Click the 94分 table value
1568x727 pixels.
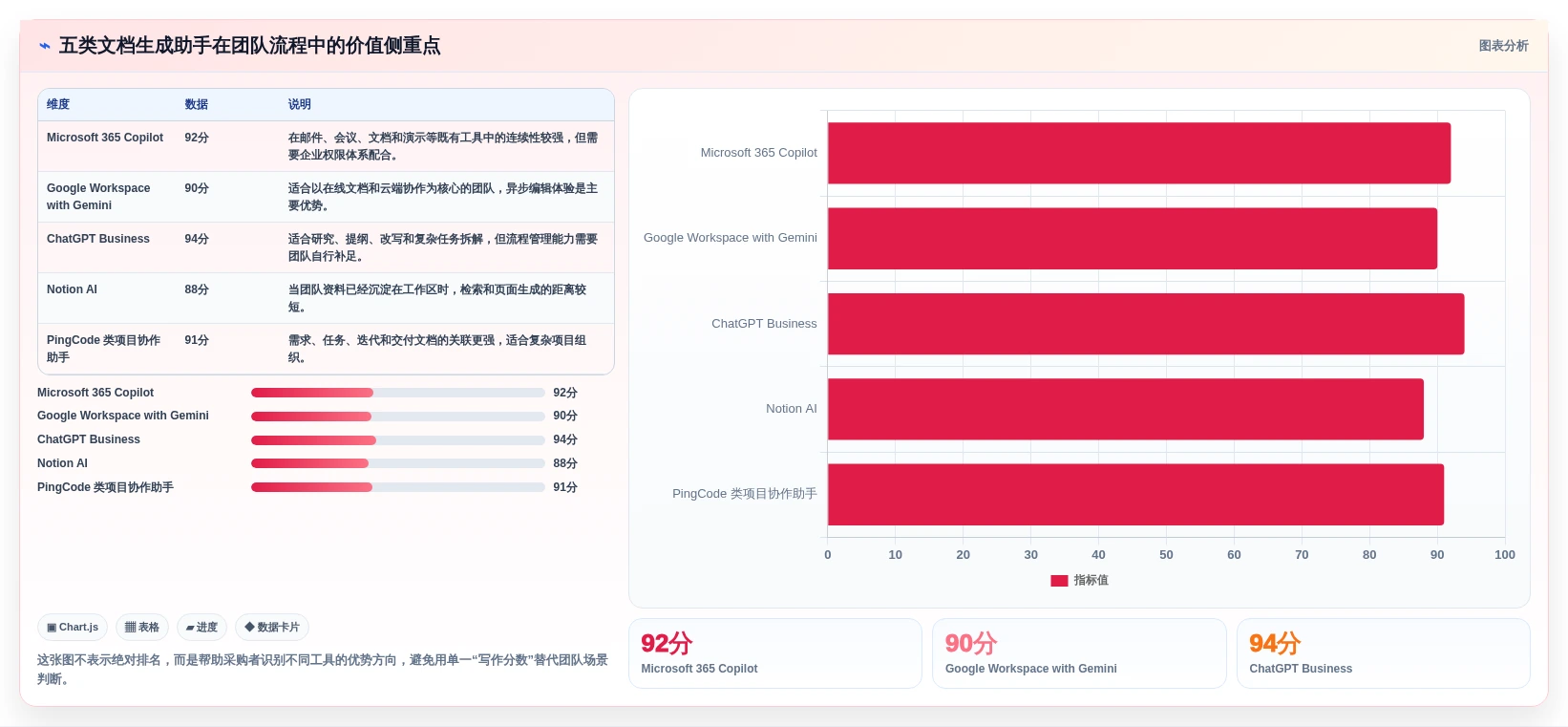pos(197,239)
